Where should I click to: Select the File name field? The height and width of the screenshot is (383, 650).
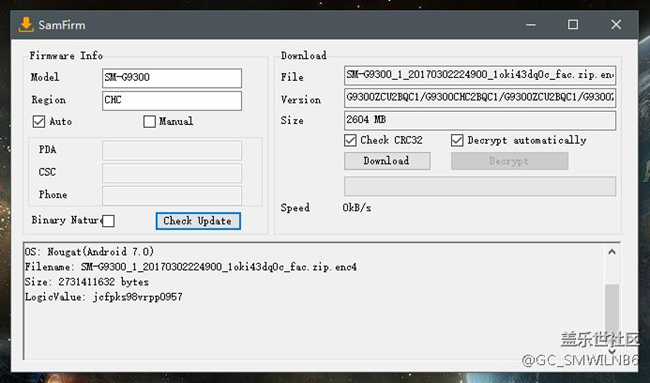click(x=480, y=75)
